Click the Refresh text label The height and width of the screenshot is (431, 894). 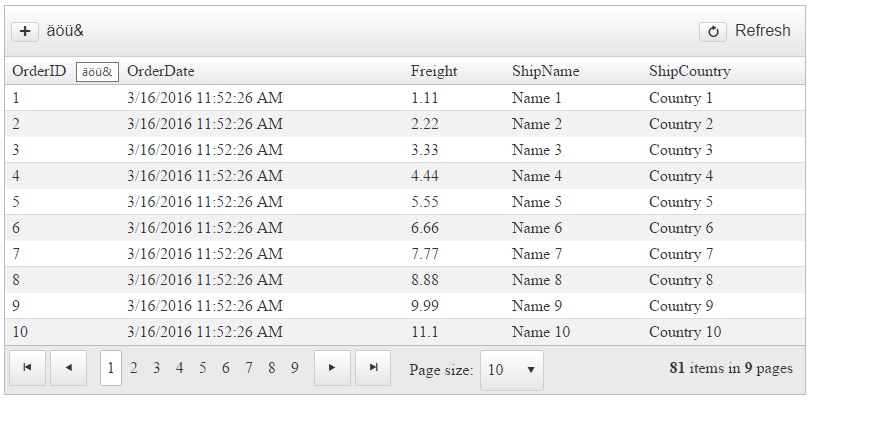click(762, 31)
